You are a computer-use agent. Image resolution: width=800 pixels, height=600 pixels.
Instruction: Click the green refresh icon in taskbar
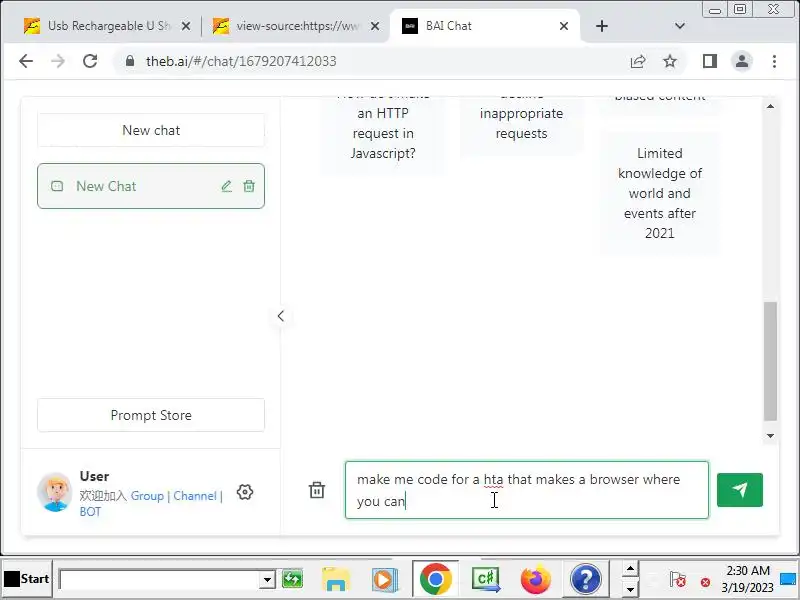click(x=292, y=580)
